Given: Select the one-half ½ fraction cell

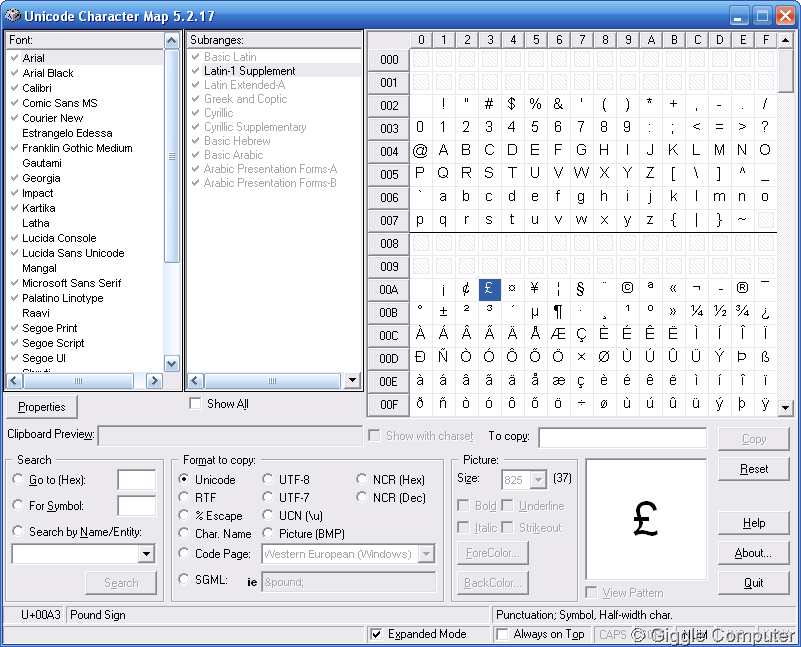Looking at the screenshot, I should click(x=719, y=313).
